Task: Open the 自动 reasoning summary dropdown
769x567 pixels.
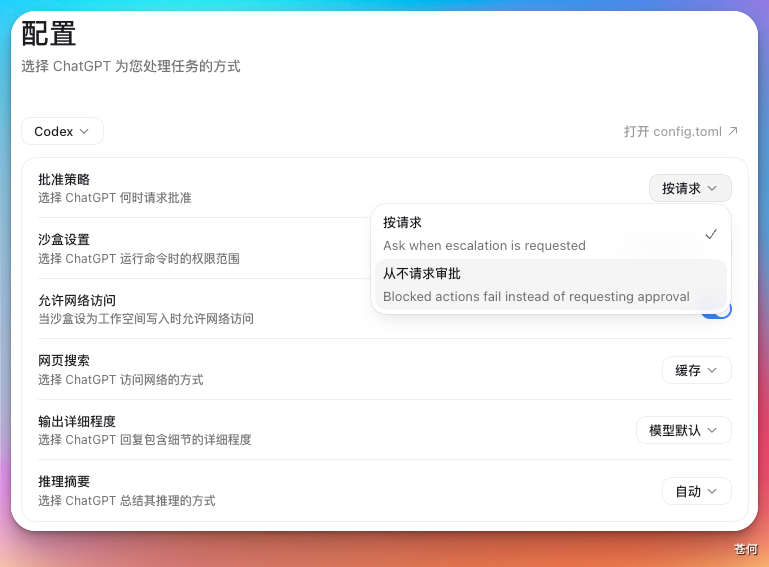Action: coord(696,491)
